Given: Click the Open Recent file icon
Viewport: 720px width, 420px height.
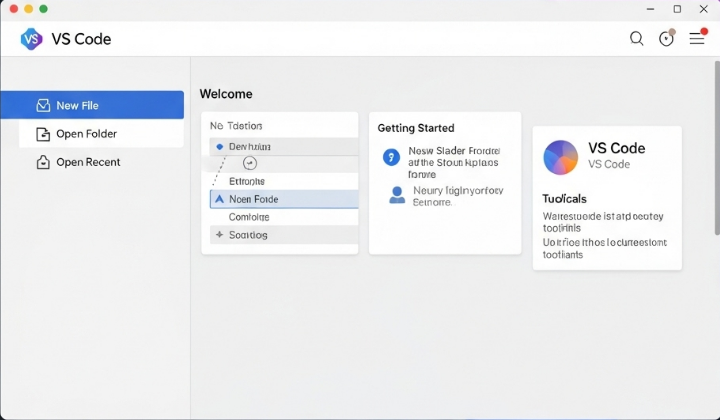Looking at the screenshot, I should tap(43, 162).
